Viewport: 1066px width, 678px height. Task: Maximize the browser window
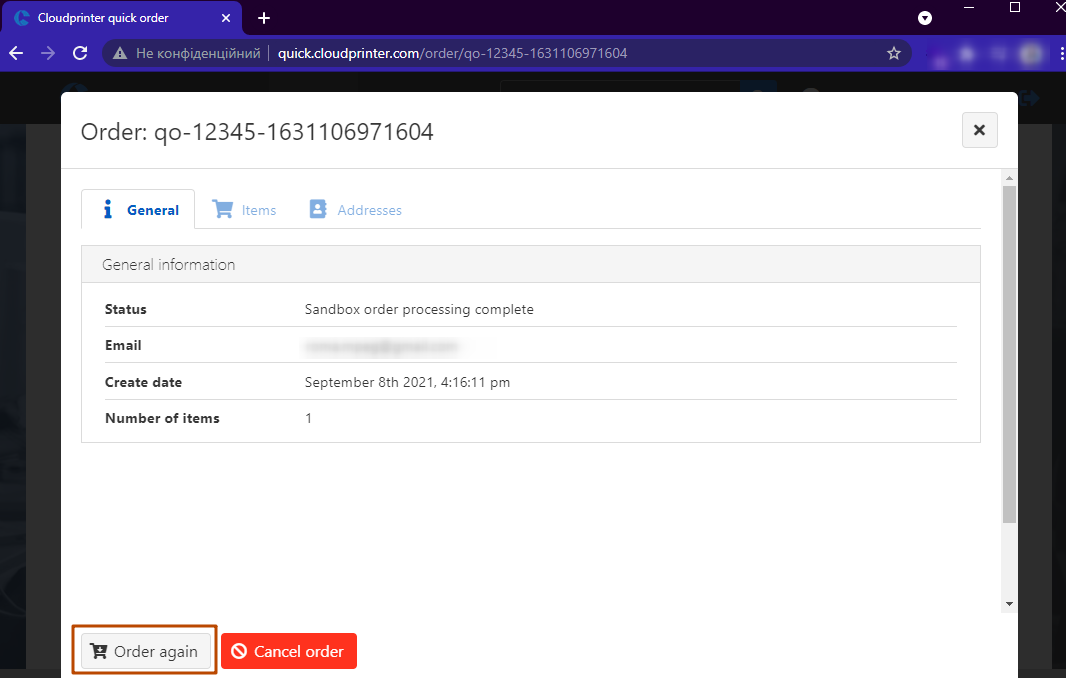pos(1015,7)
